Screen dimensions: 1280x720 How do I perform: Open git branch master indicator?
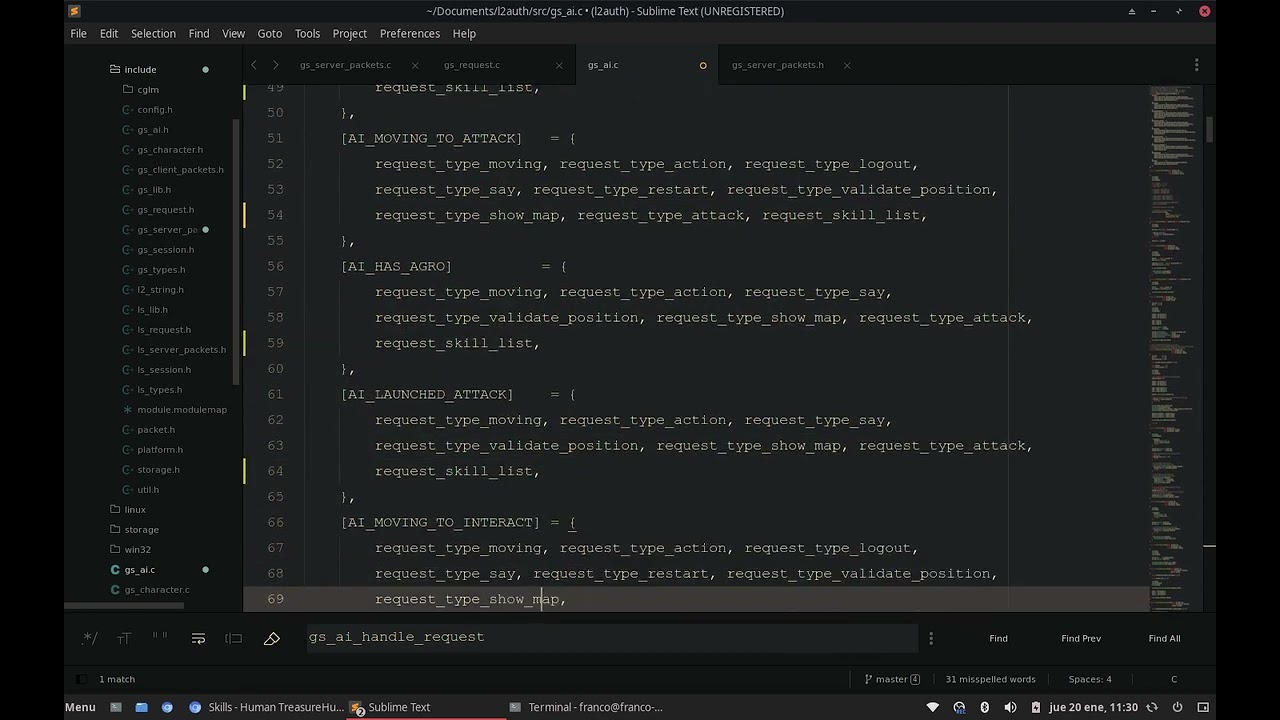tap(892, 679)
